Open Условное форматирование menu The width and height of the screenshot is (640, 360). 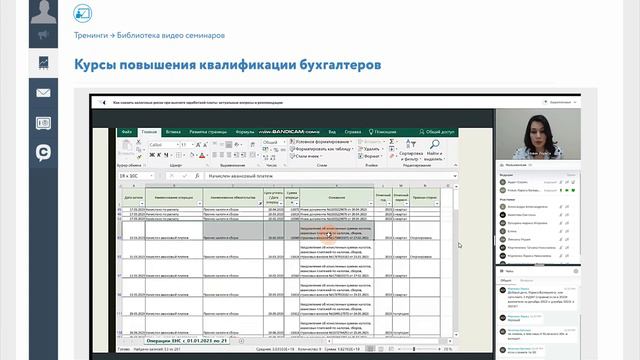(321, 142)
